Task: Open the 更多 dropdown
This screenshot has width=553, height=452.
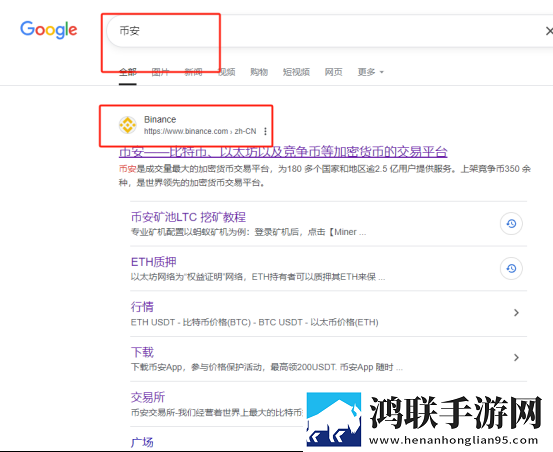Action: tap(370, 72)
